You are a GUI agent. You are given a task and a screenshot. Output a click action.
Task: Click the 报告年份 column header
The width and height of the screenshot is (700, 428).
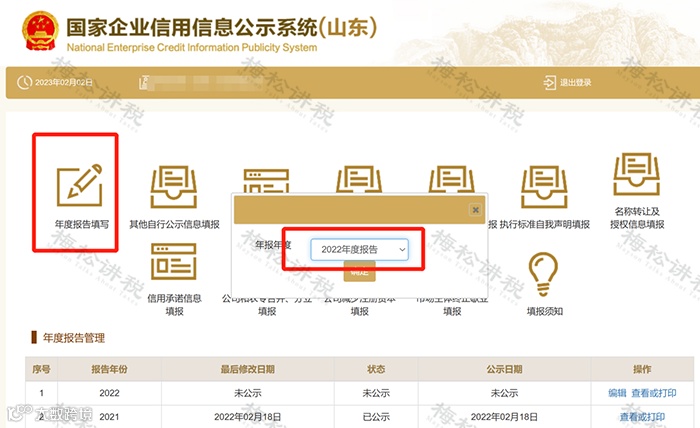[x=109, y=369]
